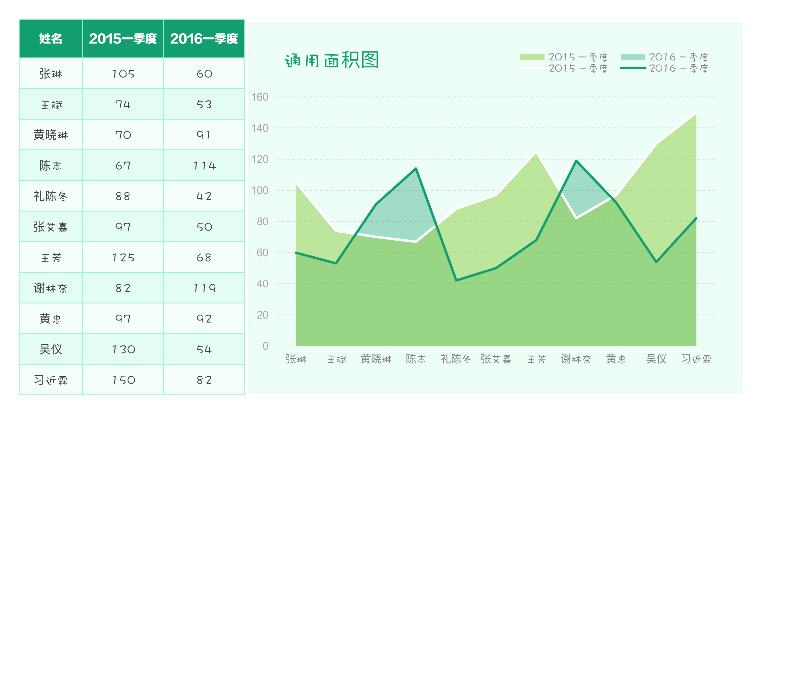
Task: Click the 2016 line low point above 礼陈冬
Action: 456,280
